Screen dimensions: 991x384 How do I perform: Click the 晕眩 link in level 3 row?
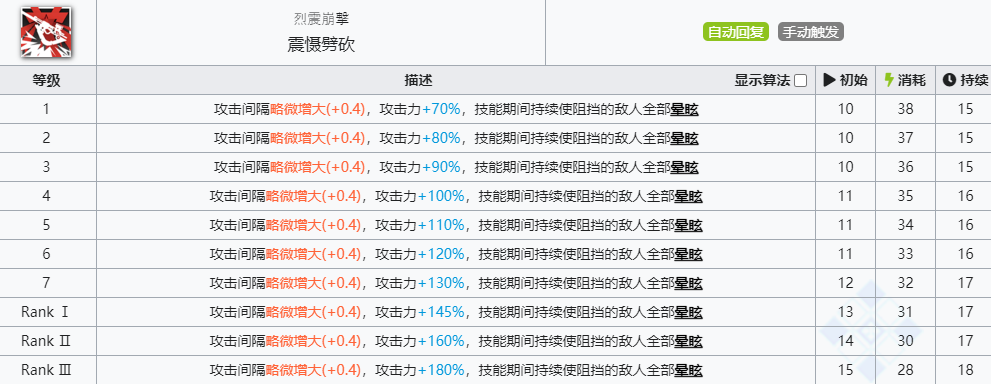(684, 167)
